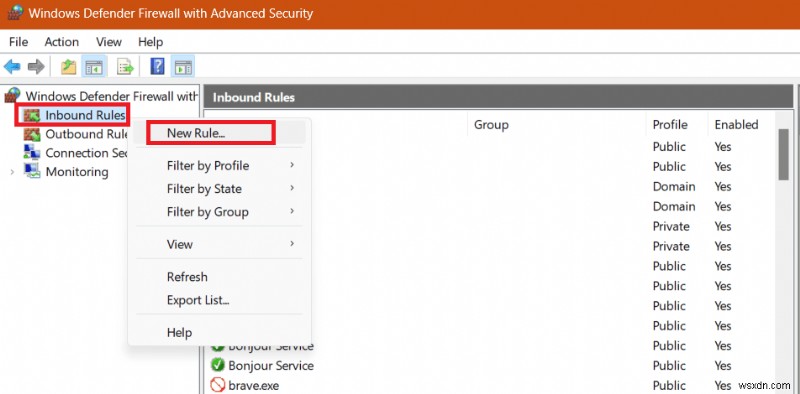Click the Windows Defender Firewall root node icon
This screenshot has height=394, width=800.
[13, 95]
